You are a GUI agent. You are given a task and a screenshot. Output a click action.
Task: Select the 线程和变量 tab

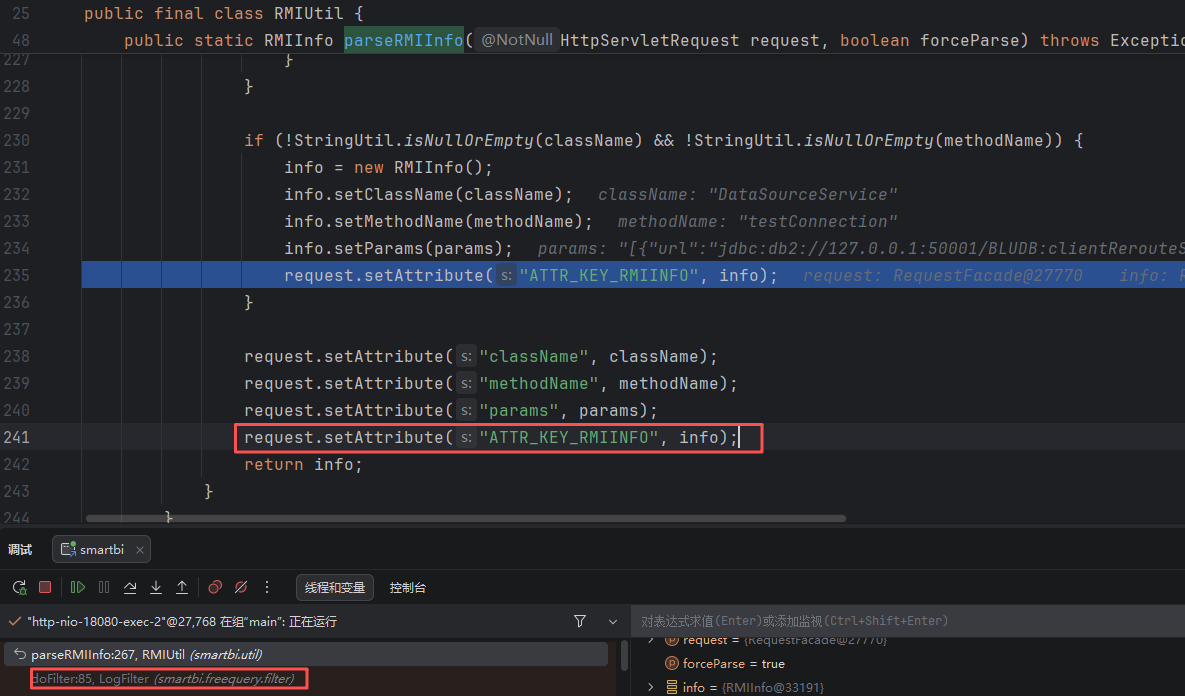(335, 588)
